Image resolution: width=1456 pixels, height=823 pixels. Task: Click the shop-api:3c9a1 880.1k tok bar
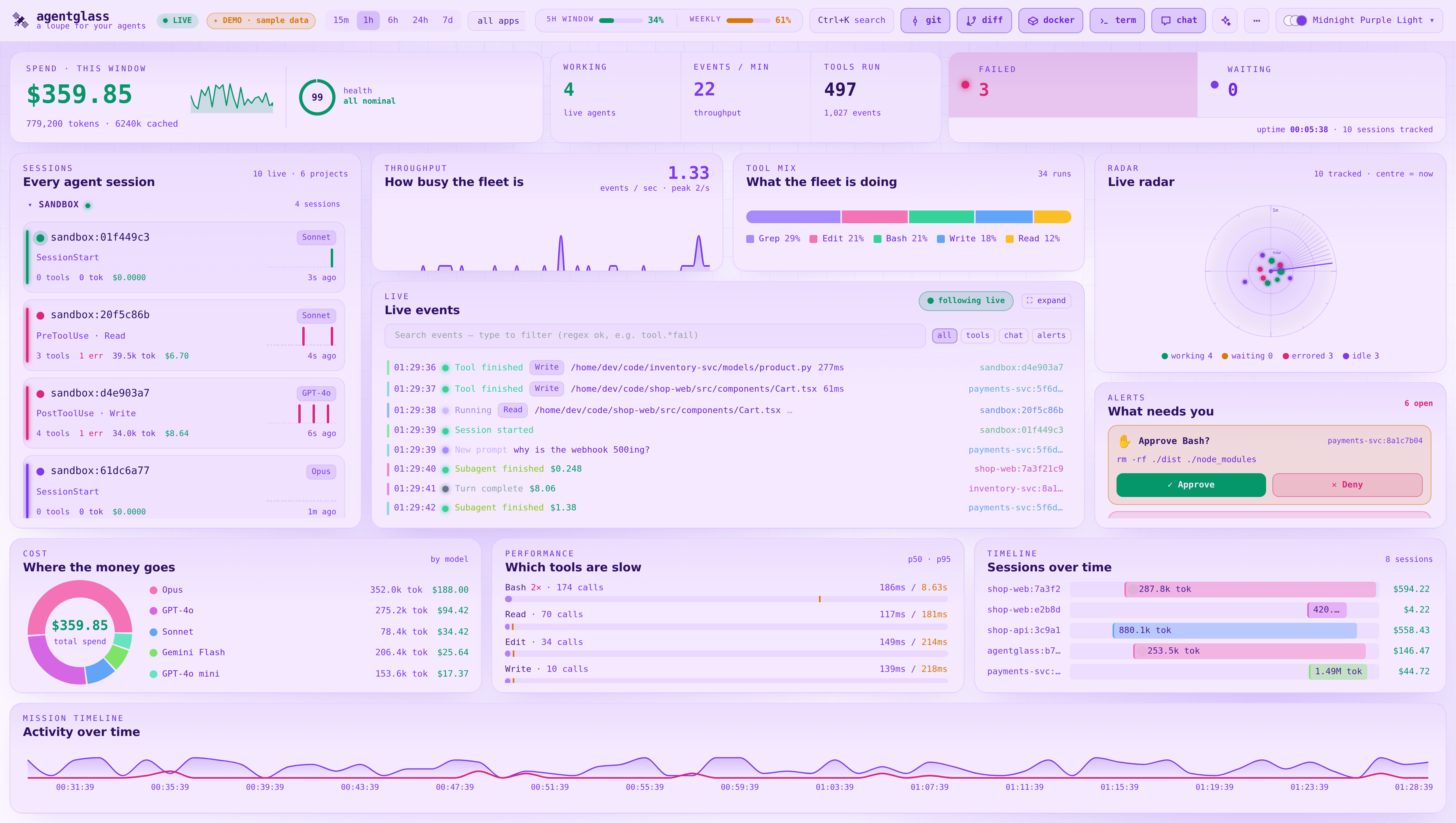click(1234, 631)
